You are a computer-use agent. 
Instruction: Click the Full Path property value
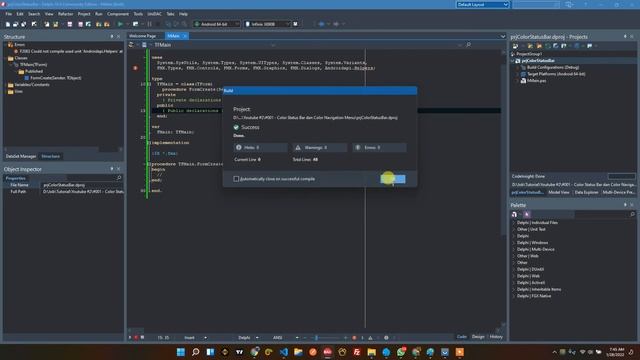point(83,191)
